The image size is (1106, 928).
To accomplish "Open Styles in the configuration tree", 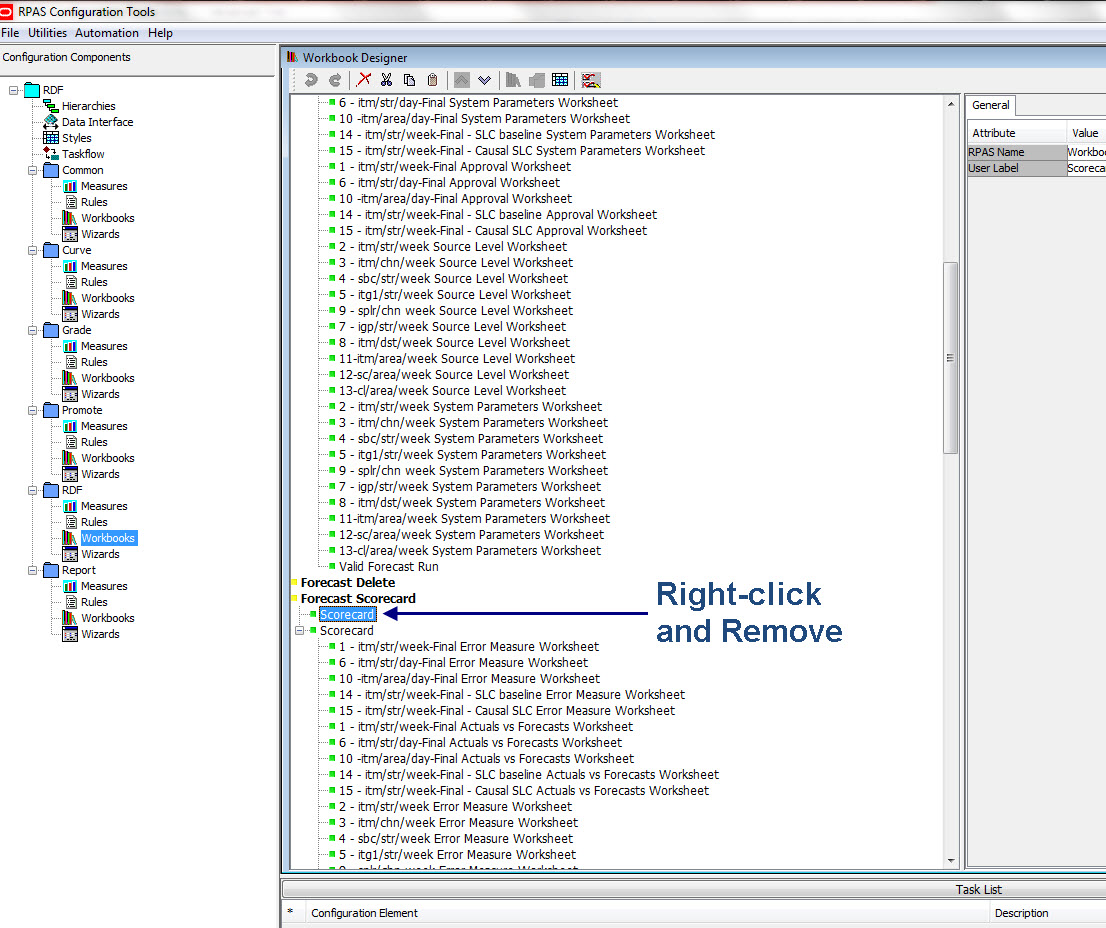I will click(76, 138).
